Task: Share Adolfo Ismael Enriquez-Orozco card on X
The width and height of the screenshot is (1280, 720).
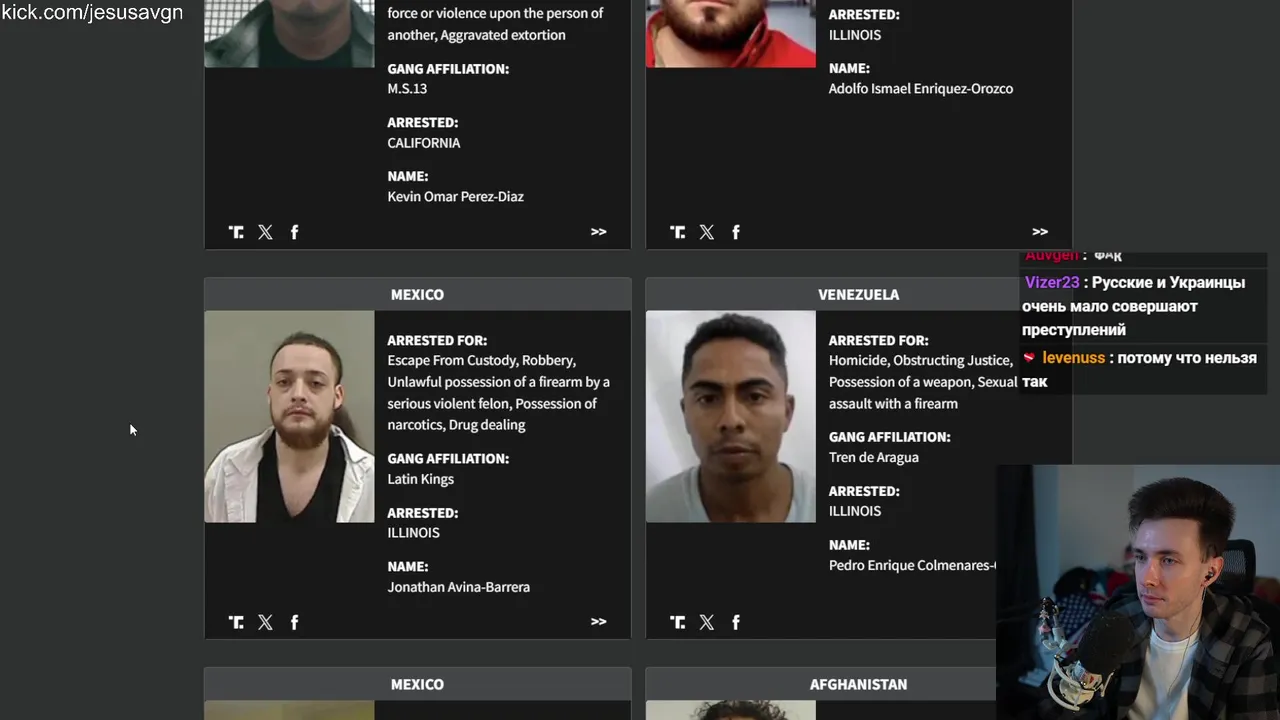Action: (707, 232)
